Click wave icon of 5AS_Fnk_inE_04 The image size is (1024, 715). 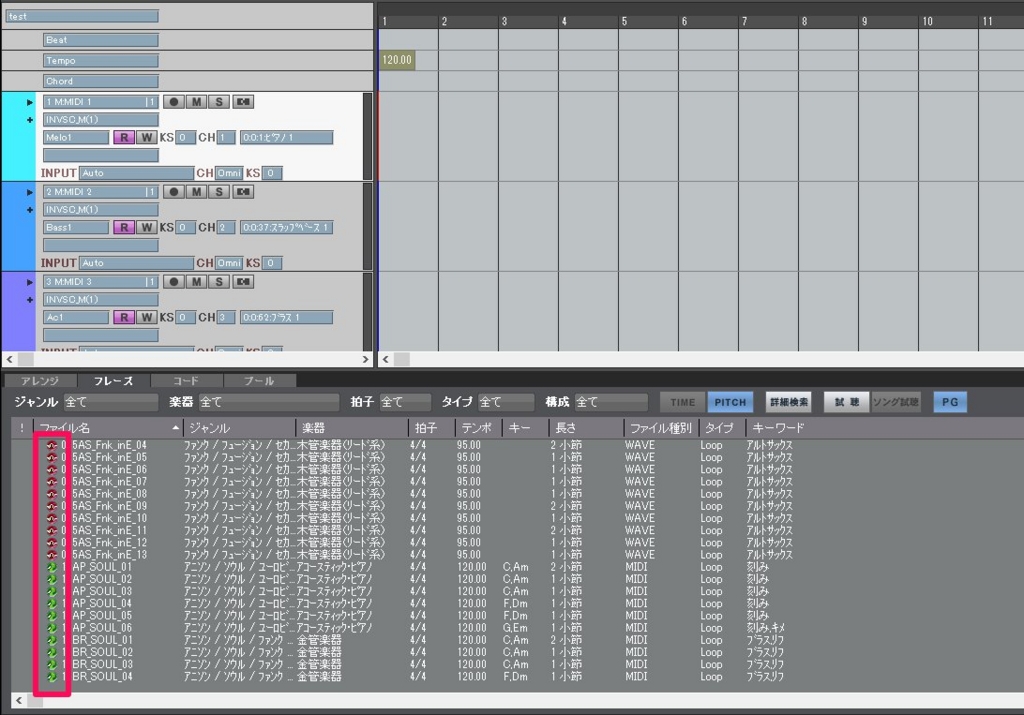(52, 445)
